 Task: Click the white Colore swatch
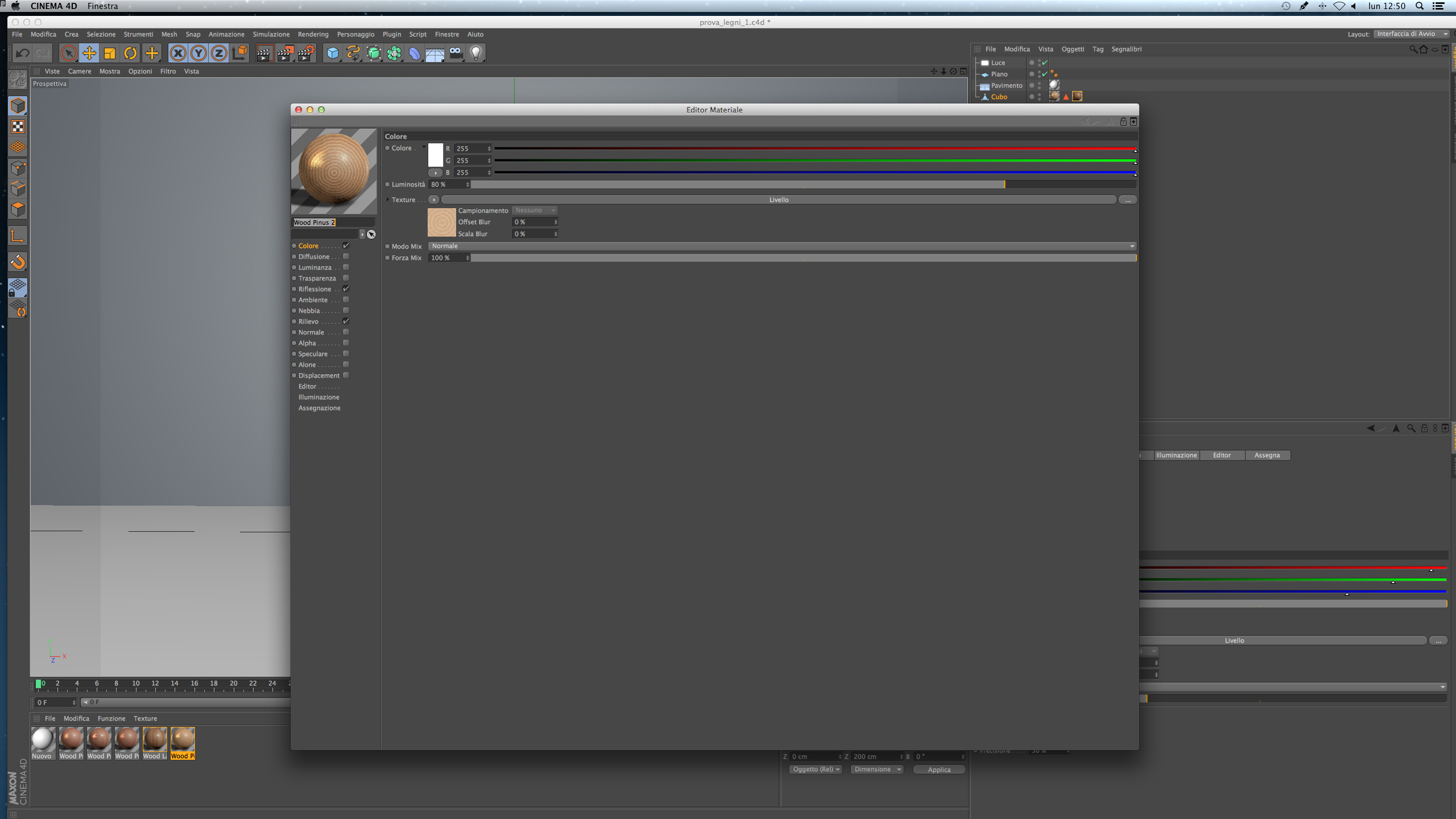[436, 155]
